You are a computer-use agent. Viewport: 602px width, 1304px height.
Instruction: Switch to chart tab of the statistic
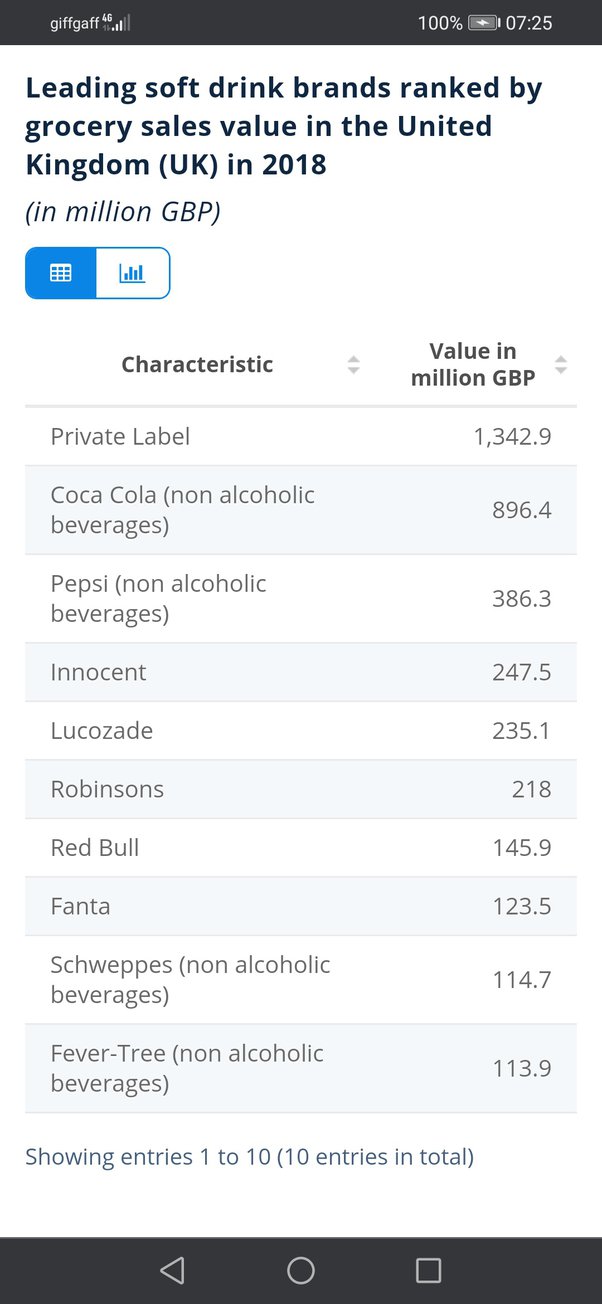[133, 272]
